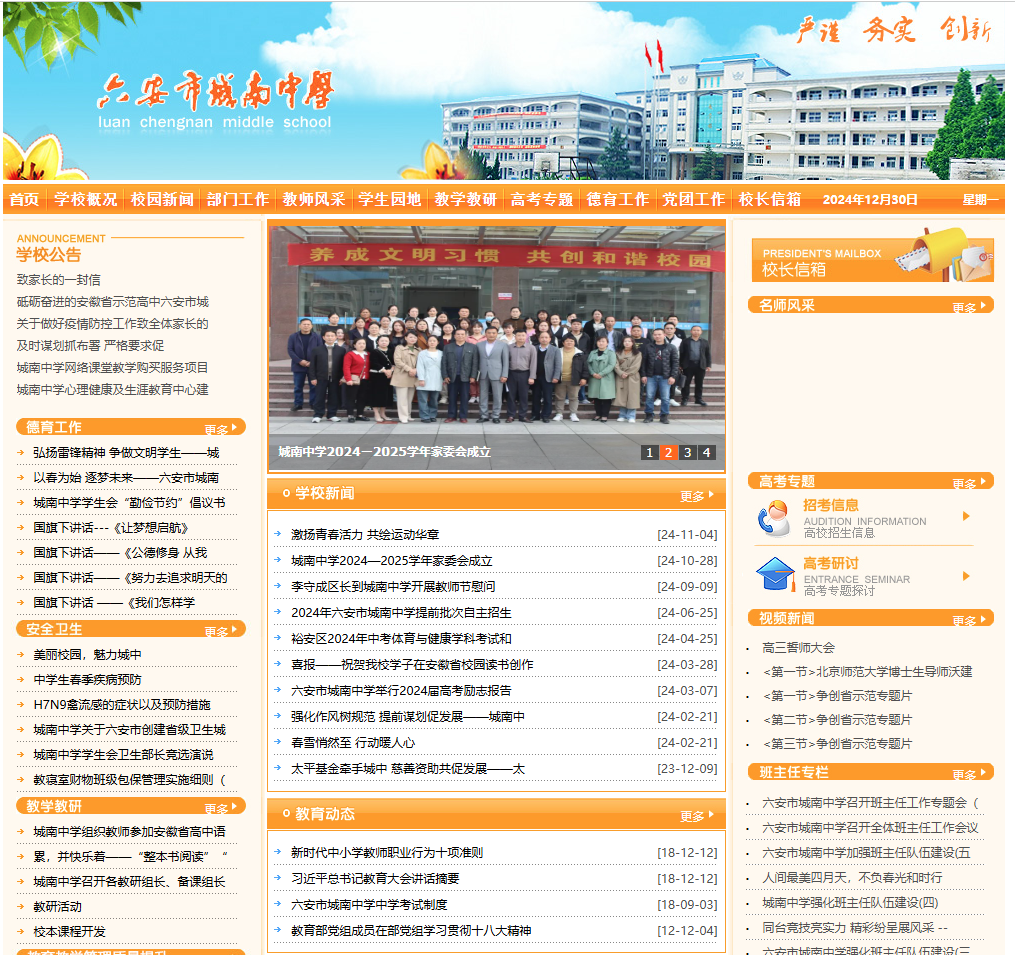This screenshot has width=1015, height=955.
Task: Click the arrow bullet before 激扬青春活力 news
Action: click(278, 534)
